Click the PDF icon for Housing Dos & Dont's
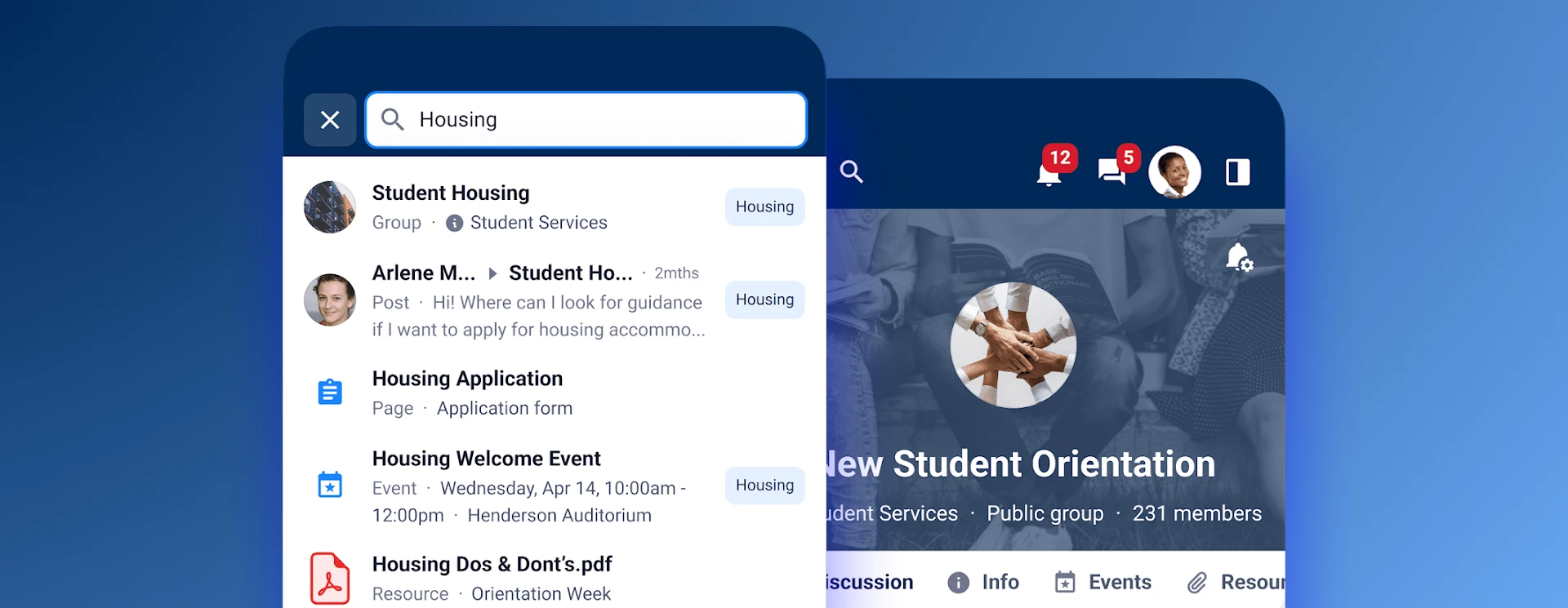Screen dimensions: 1568x608 330,579
